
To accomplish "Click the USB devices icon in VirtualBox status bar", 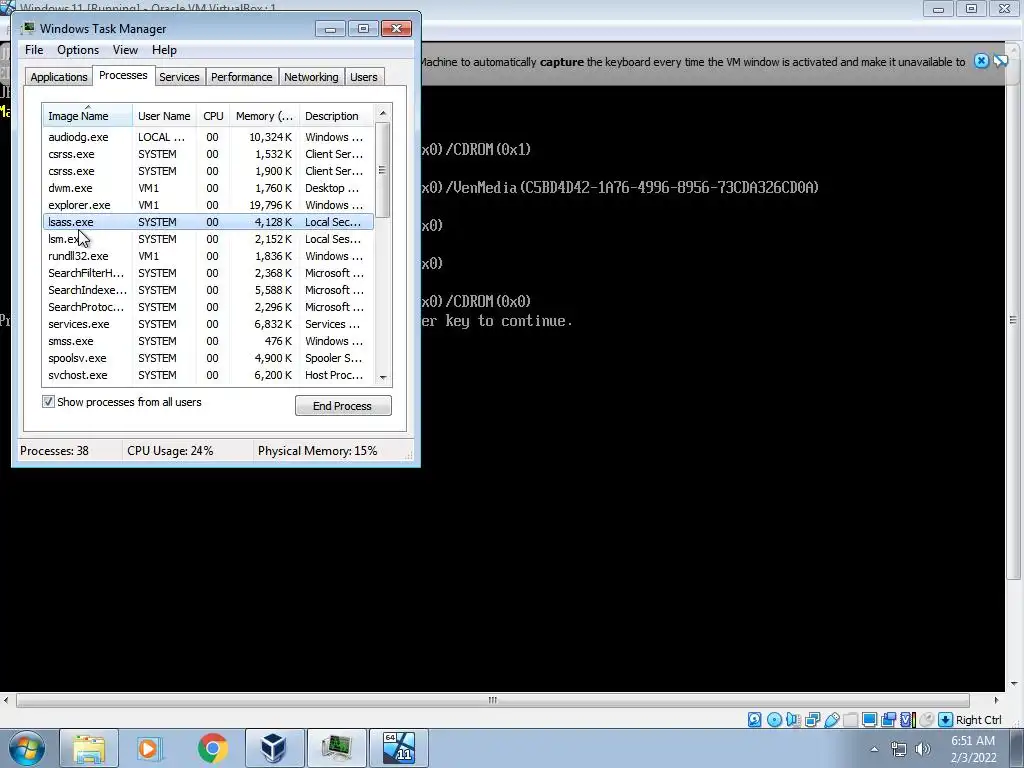I will pyautogui.click(x=831, y=720).
